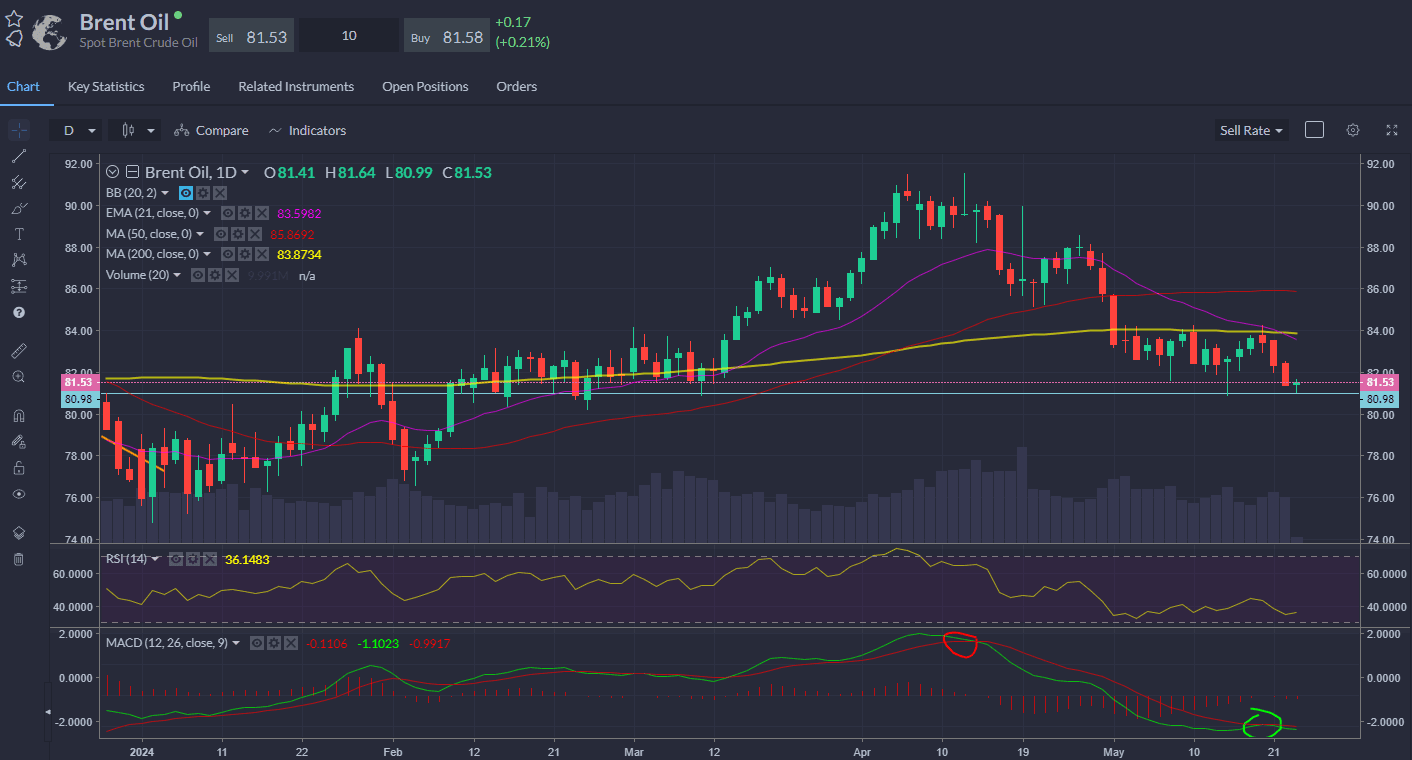Select the Text annotation tool
The width and height of the screenshot is (1412, 760).
coord(18,234)
